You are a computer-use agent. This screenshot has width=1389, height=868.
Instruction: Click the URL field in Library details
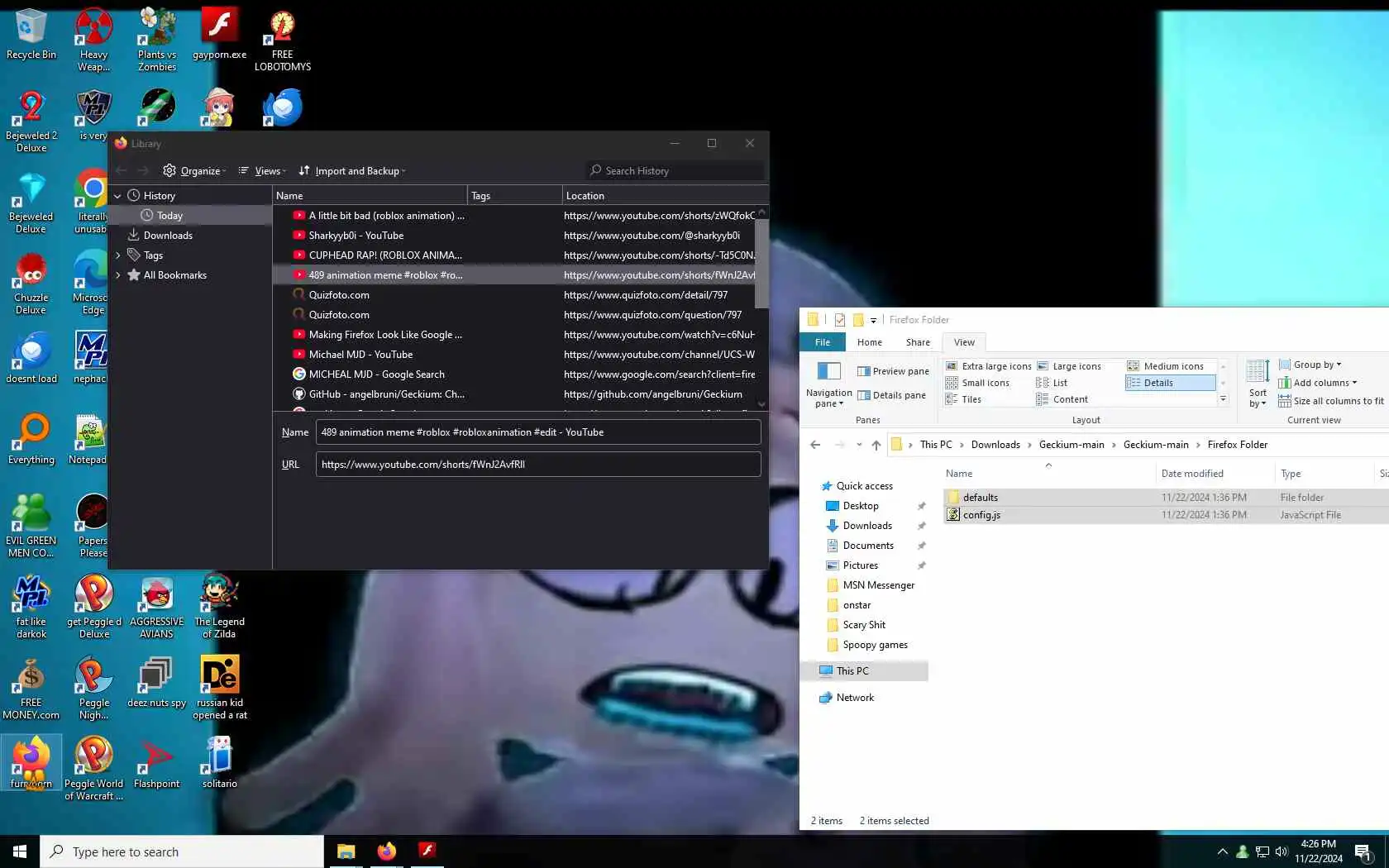pyautogui.click(x=538, y=465)
